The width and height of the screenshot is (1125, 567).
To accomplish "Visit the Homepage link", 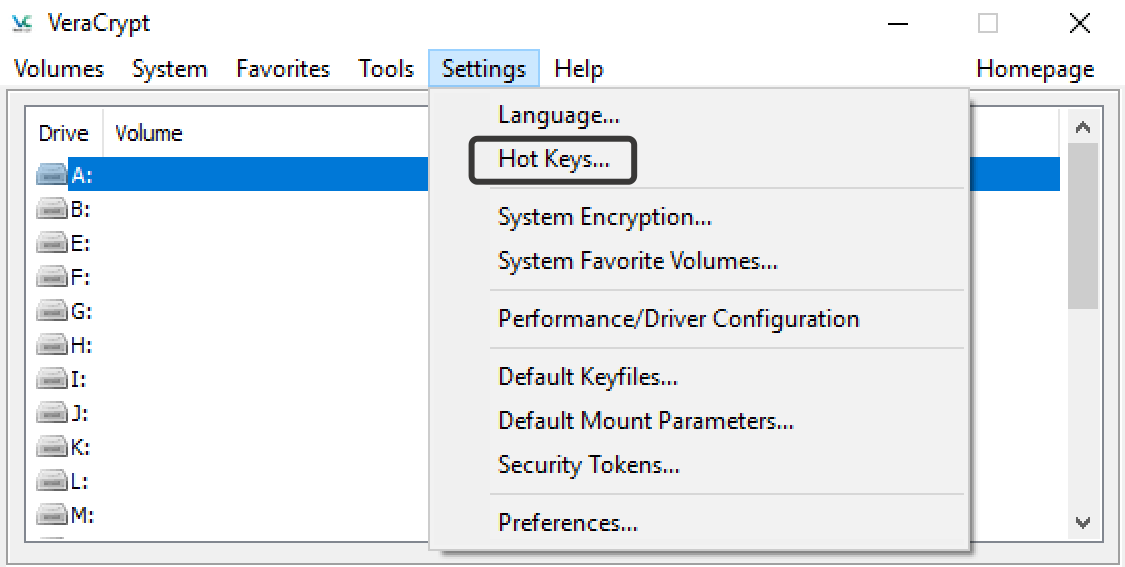I will (1035, 69).
